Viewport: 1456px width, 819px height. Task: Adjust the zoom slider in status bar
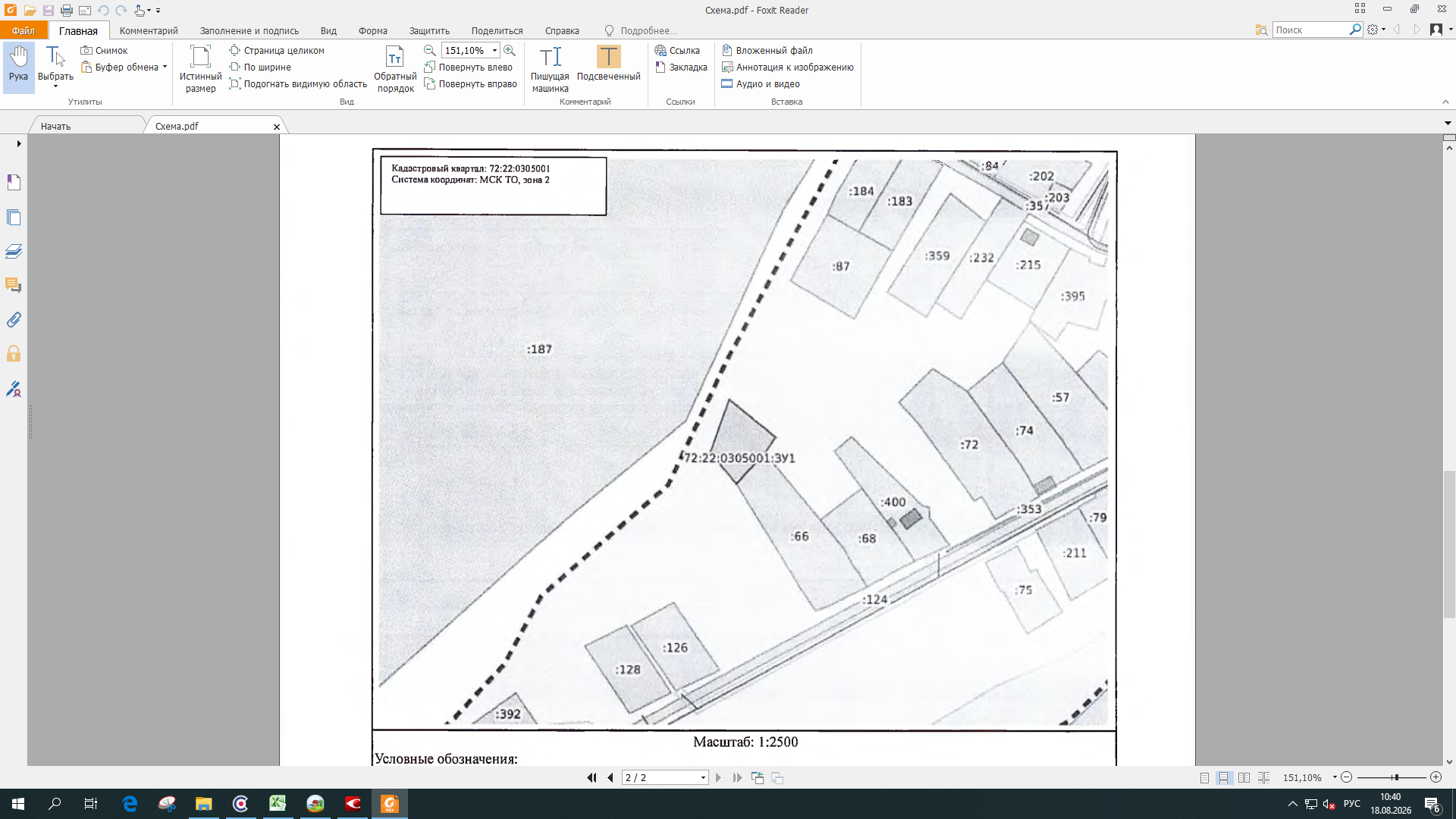click(1395, 777)
